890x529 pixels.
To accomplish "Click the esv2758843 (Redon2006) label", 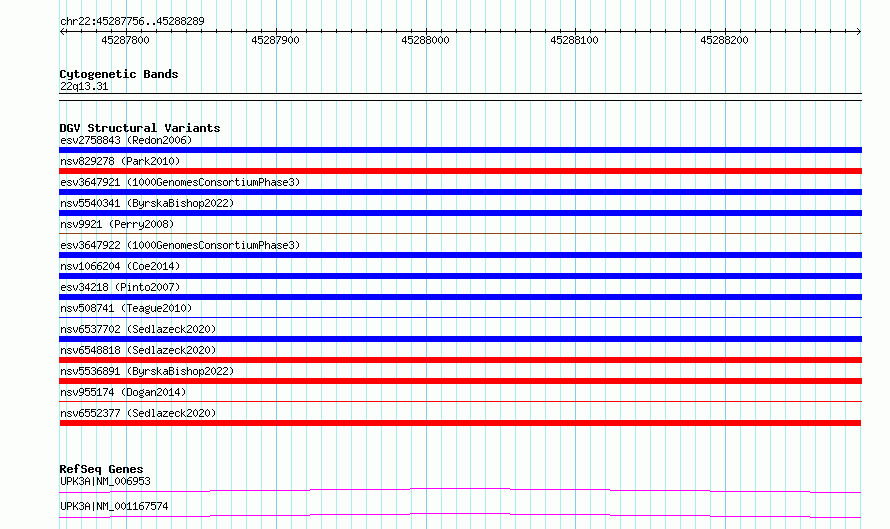I will click(x=126, y=140).
